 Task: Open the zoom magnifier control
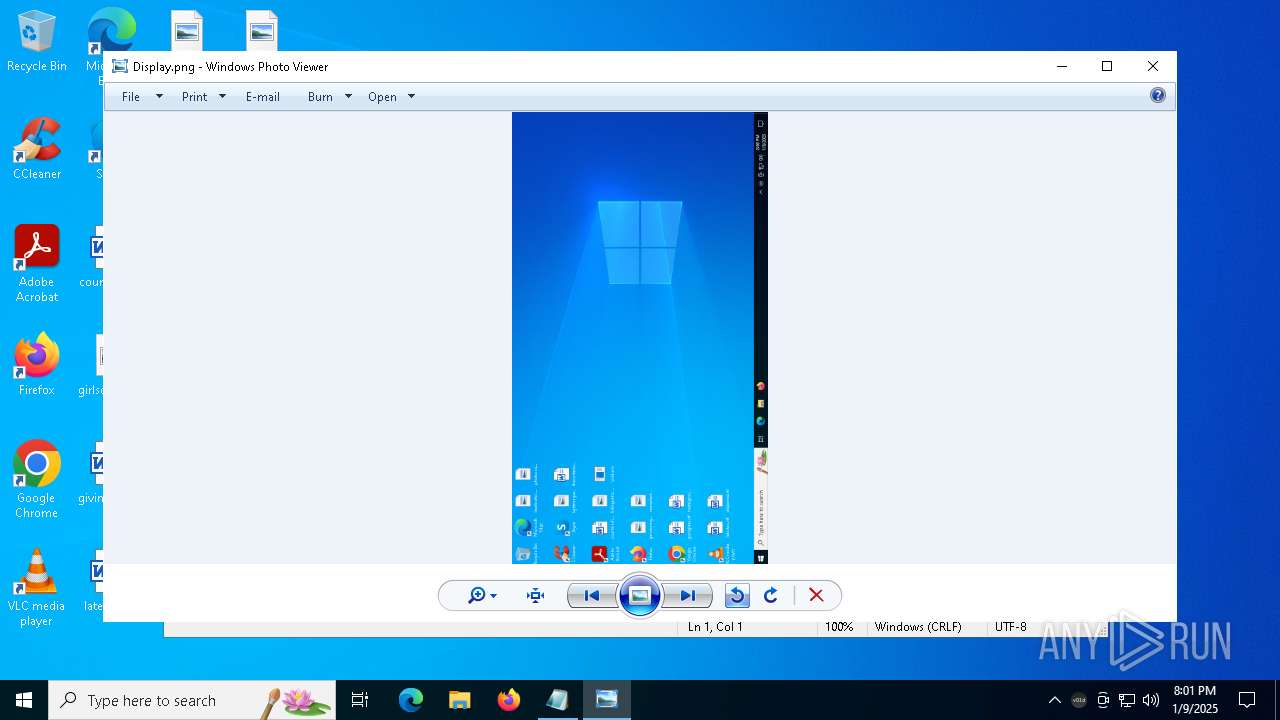coord(482,596)
